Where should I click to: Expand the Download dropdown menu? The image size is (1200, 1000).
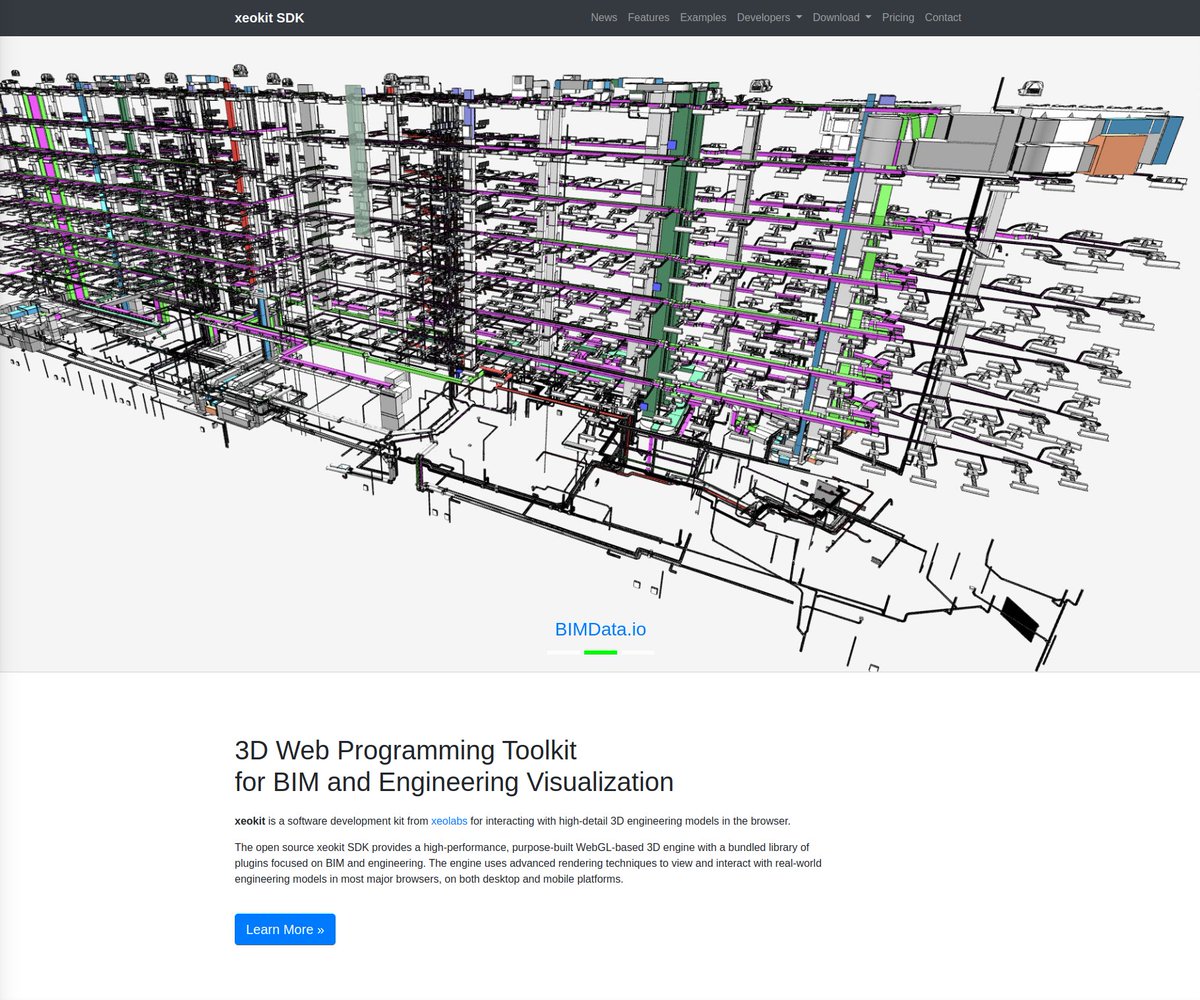coord(842,17)
